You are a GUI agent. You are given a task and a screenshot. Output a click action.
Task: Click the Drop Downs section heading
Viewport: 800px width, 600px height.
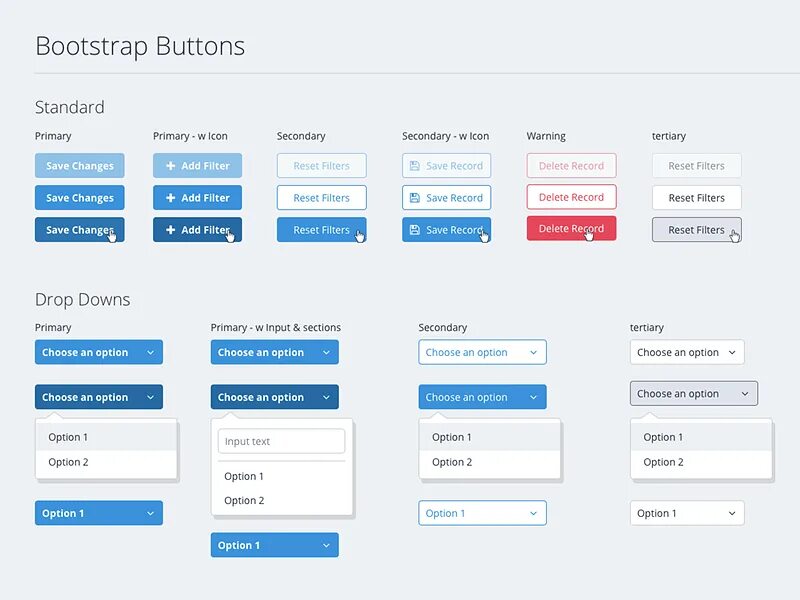click(x=82, y=299)
